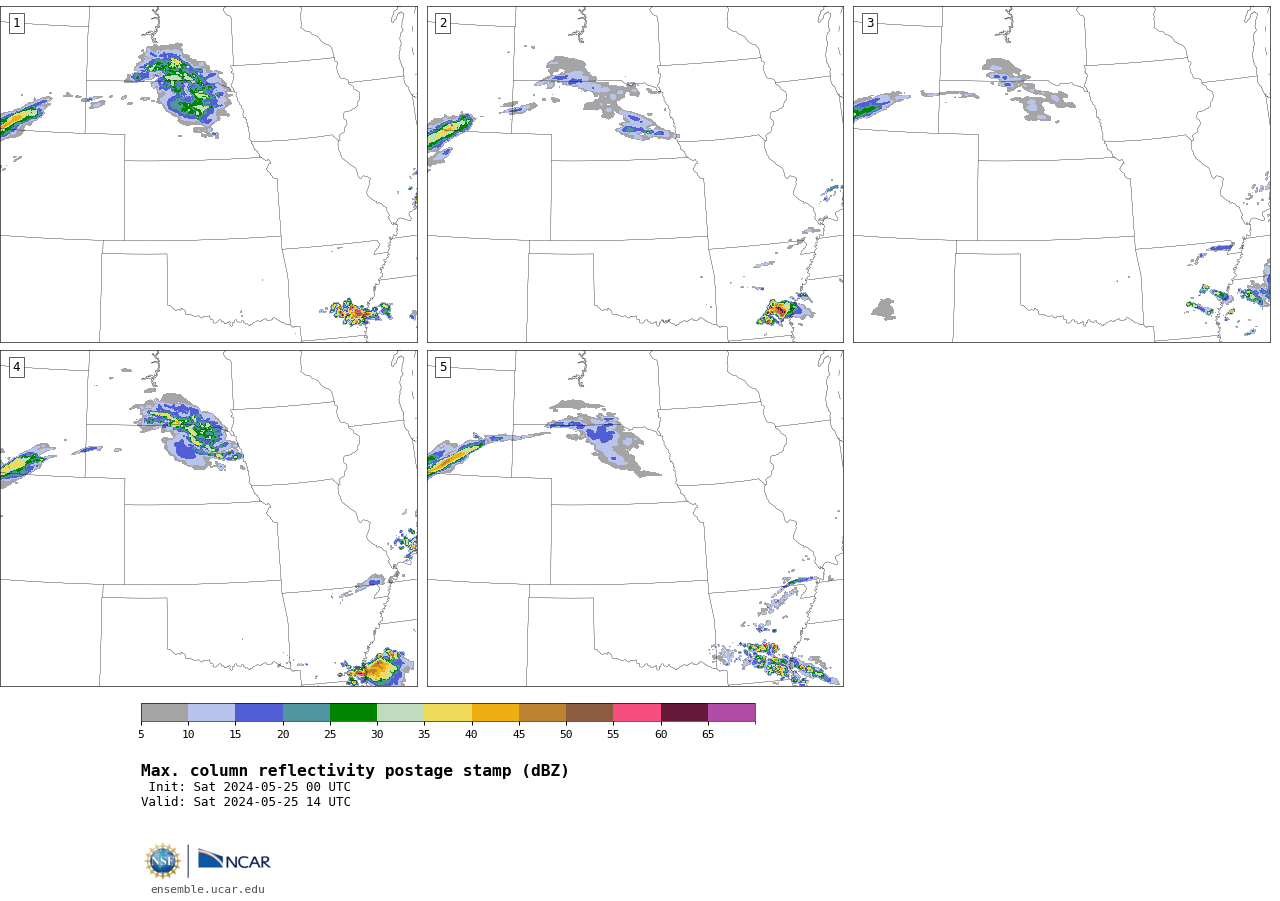Click the NSF logo icon
Image resolution: width=1280 pixels, height=901 pixels.
pyautogui.click(x=163, y=861)
